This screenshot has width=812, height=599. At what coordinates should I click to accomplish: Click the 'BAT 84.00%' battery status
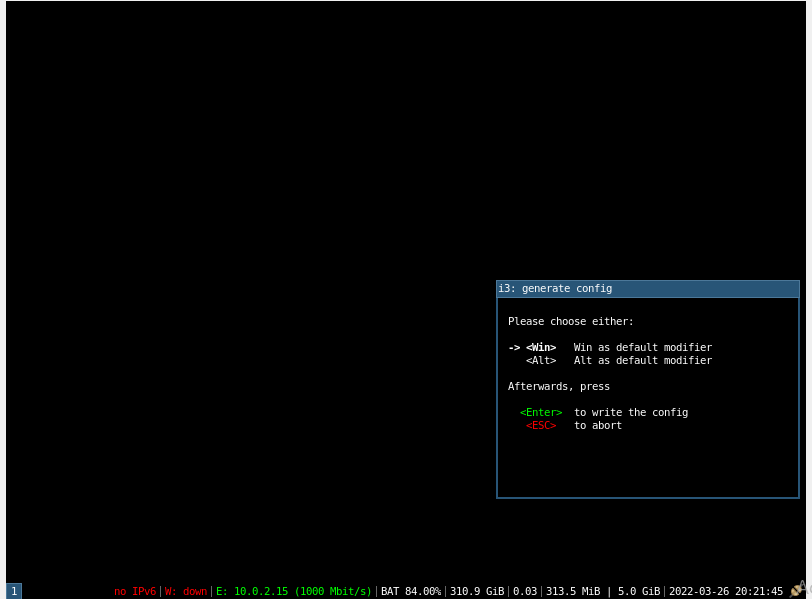point(411,591)
